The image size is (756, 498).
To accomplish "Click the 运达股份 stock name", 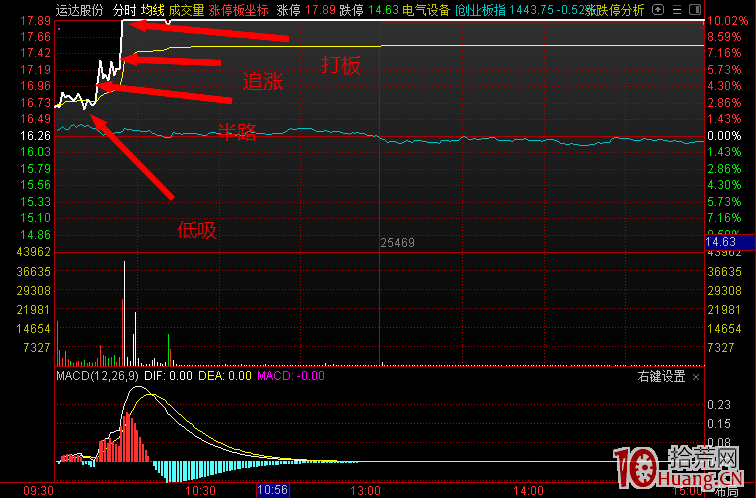I will click(80, 10).
